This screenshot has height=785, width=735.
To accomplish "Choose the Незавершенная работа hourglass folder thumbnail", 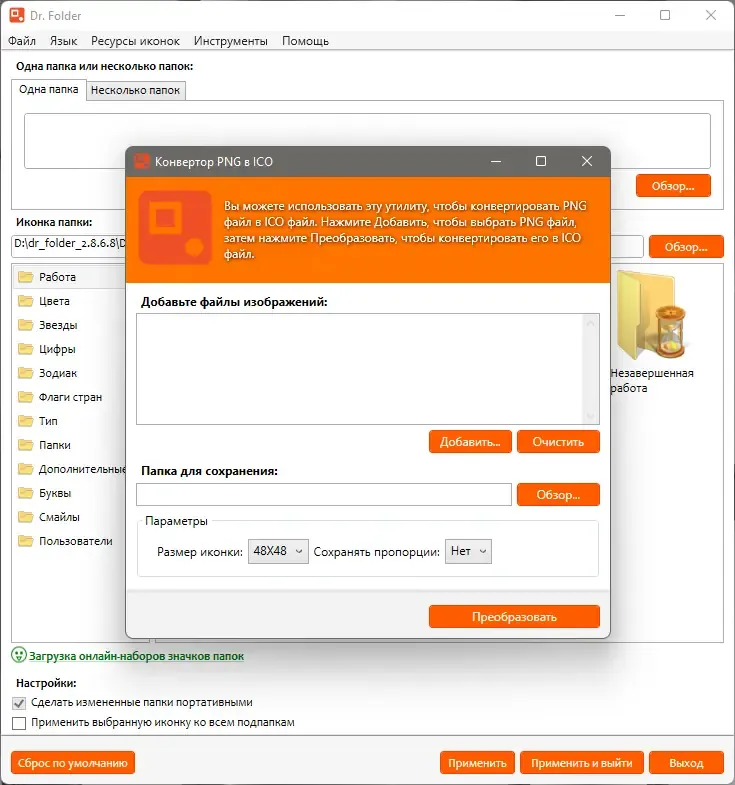I will coord(651,315).
